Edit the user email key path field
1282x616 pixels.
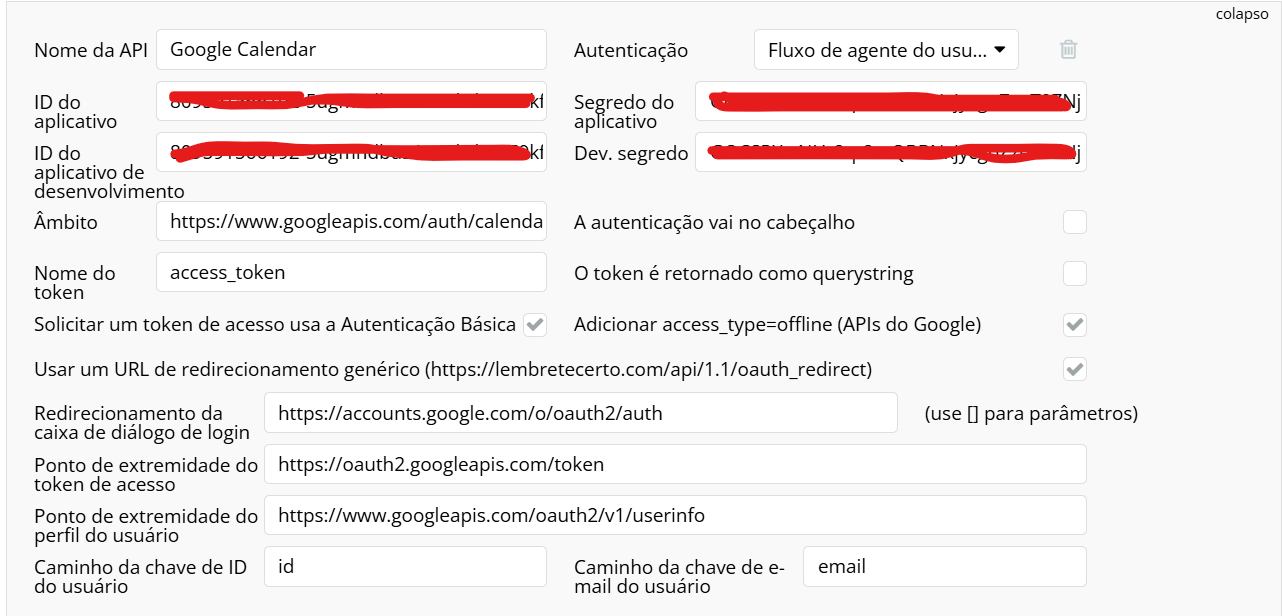pyautogui.click(x=944, y=566)
